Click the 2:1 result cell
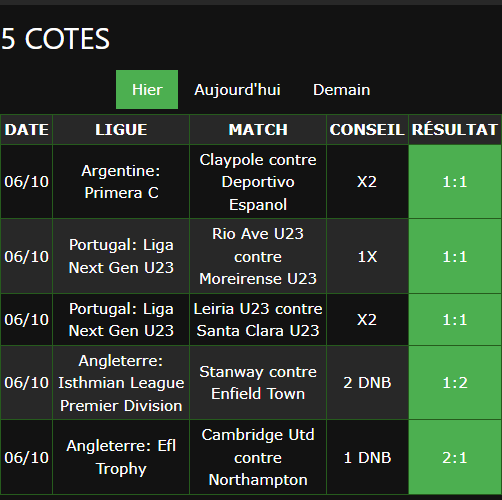Image resolution: width=502 pixels, height=500 pixels. (x=455, y=457)
